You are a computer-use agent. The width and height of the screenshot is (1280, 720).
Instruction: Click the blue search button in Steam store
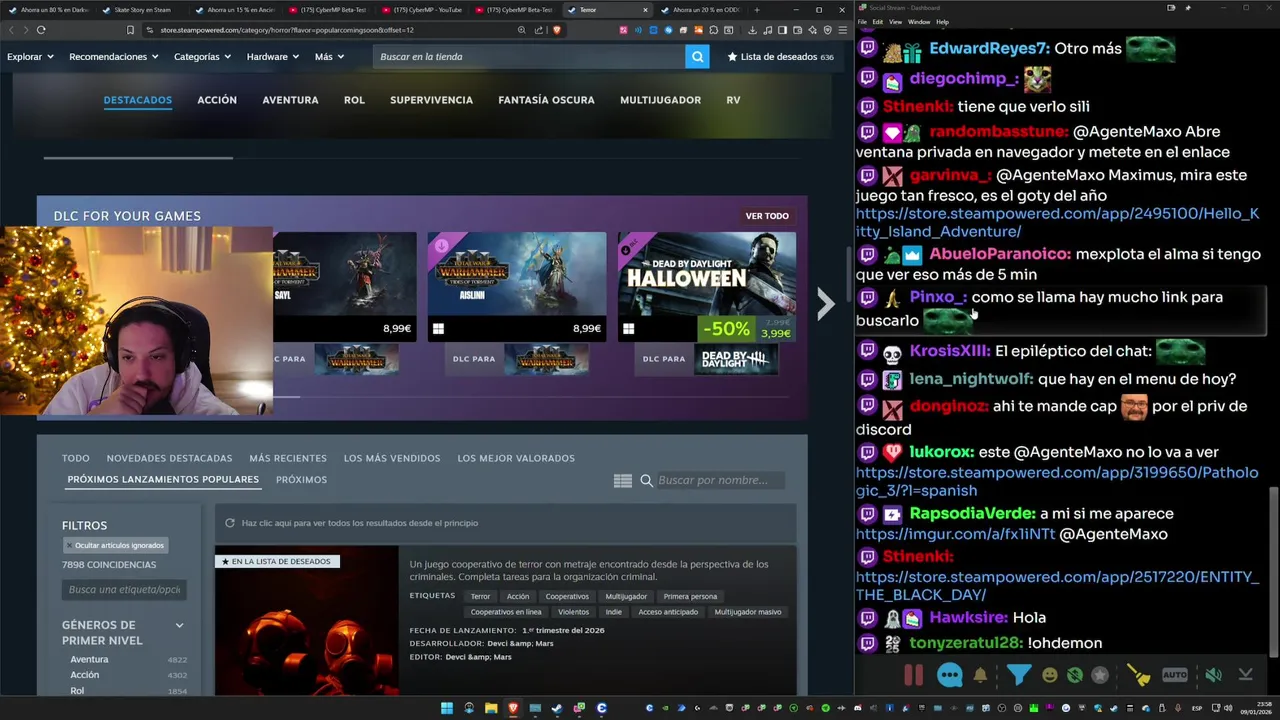697,57
